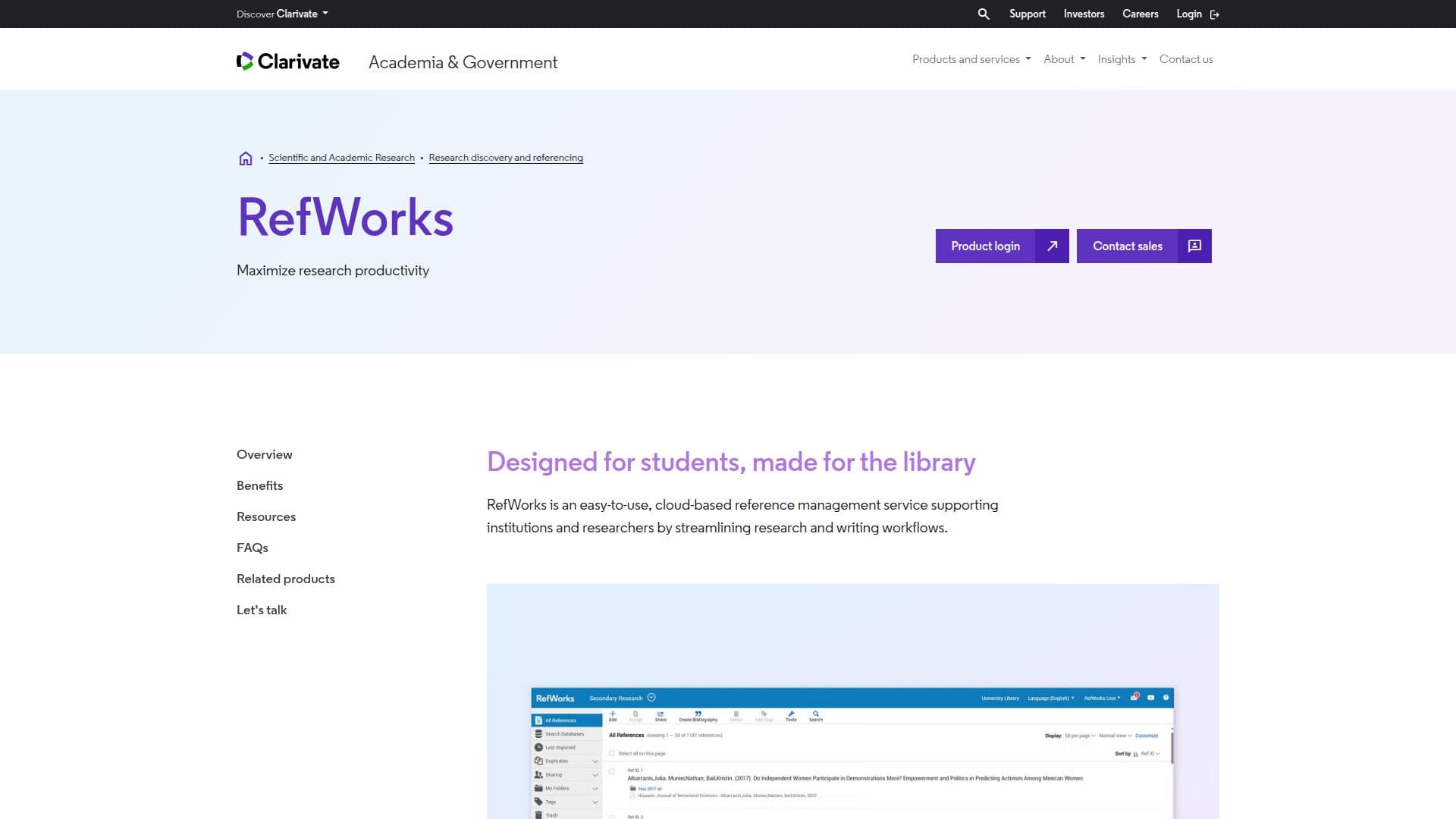Jump to the FAQs section
This screenshot has height=819, width=1456.
tap(253, 548)
